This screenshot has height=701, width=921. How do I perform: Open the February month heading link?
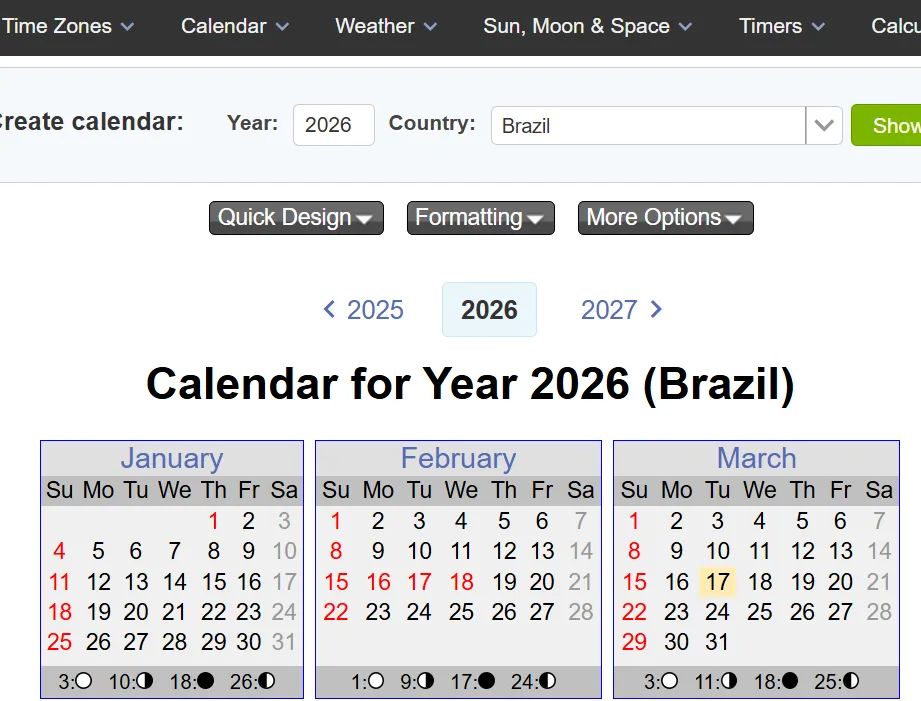click(458, 458)
